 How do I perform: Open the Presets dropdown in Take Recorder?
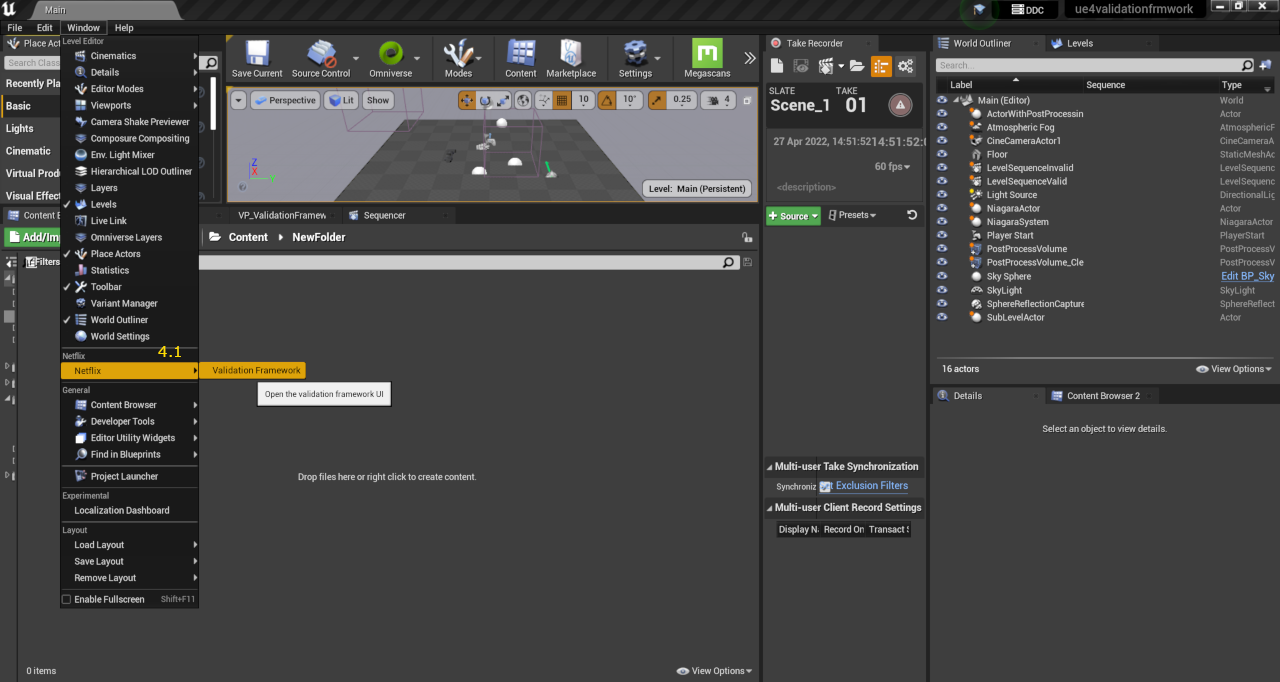point(852,215)
